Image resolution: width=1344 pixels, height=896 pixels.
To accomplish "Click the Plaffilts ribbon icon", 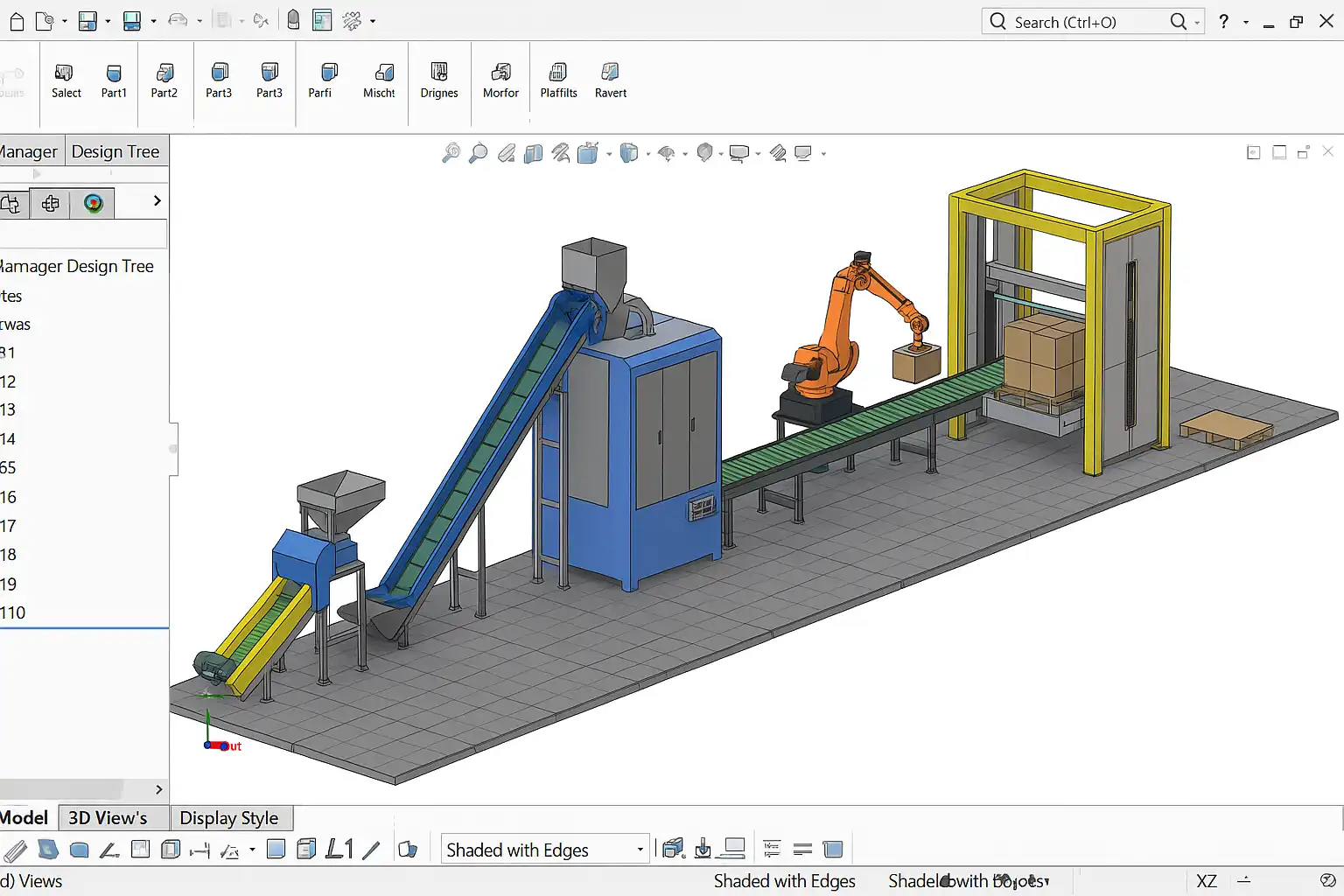I will [x=558, y=73].
